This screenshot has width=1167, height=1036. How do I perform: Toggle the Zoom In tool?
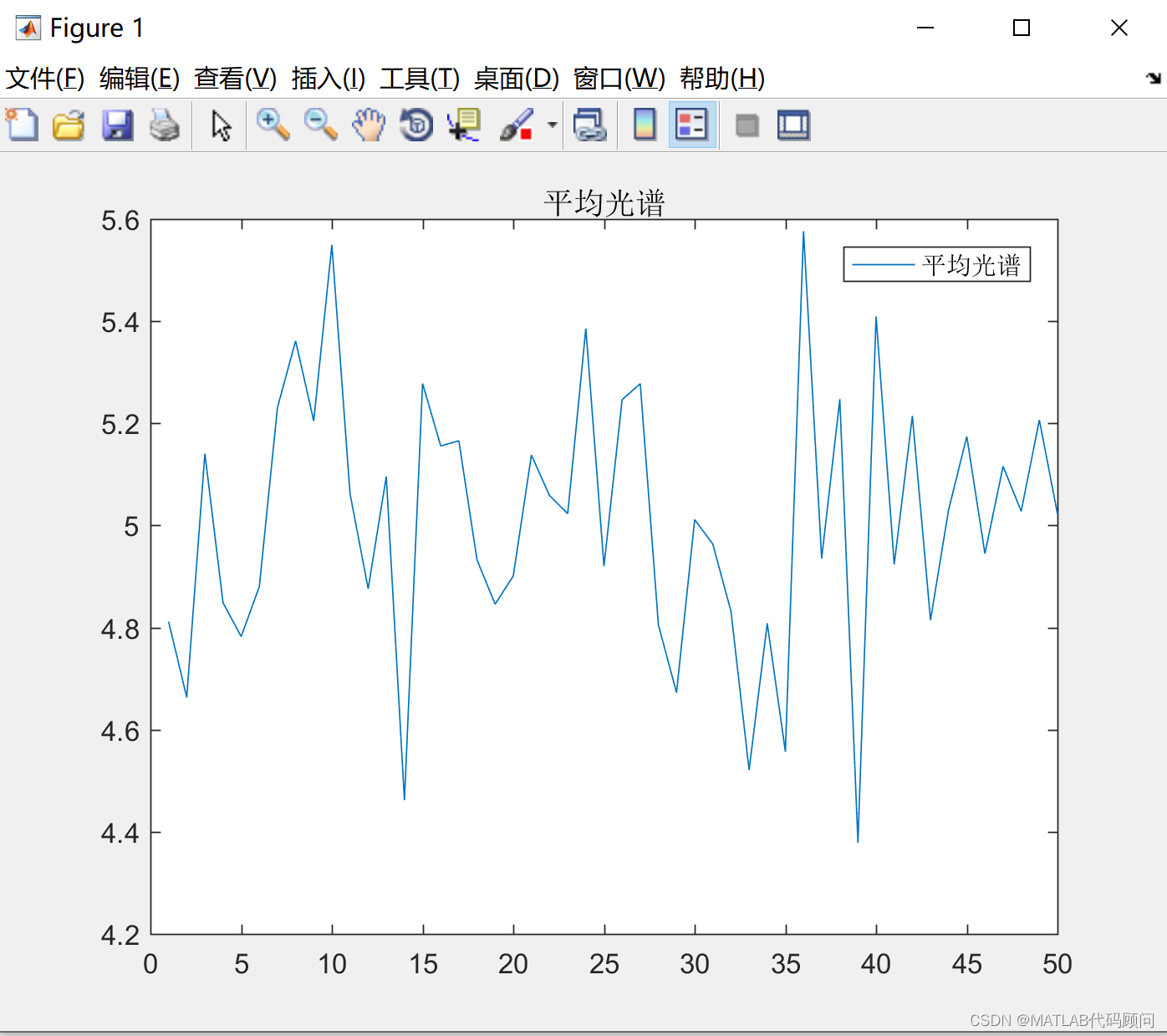coord(273,125)
